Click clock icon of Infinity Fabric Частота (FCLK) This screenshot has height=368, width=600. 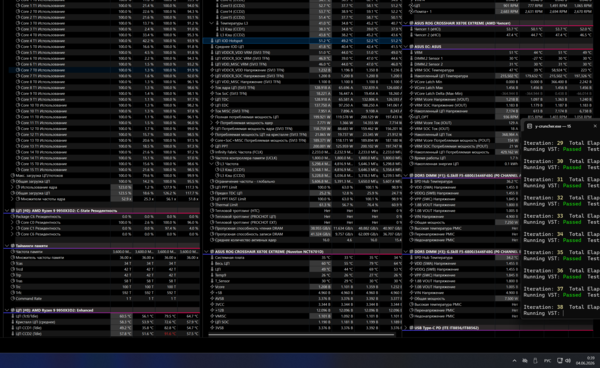point(212,152)
